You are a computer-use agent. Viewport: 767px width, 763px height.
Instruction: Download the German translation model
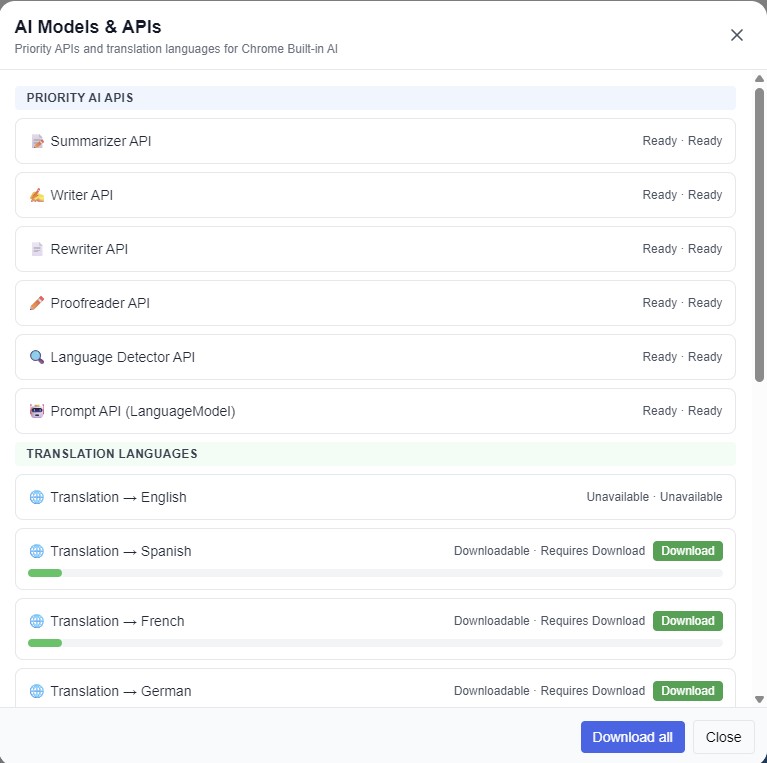[688, 691]
